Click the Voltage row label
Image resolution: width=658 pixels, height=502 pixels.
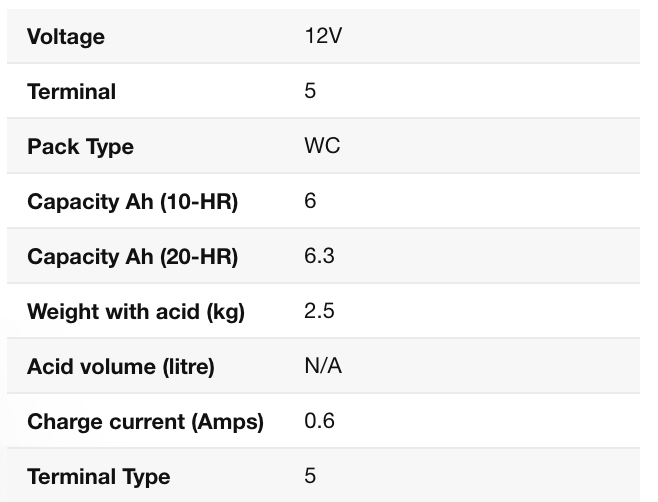(66, 37)
